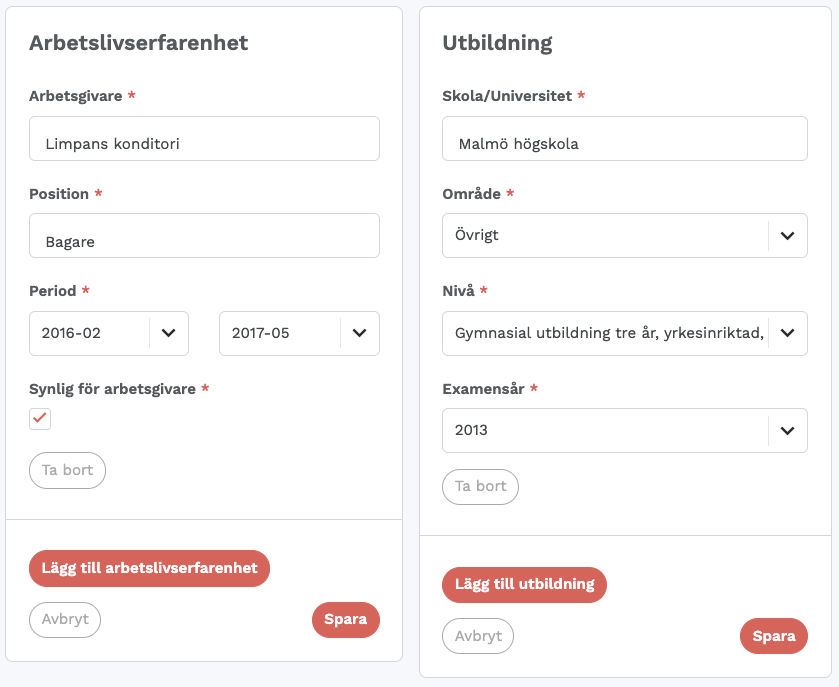Click Lägg till arbetslivserfarenhet button
Screen dimensions: 839x687
tap(149, 568)
